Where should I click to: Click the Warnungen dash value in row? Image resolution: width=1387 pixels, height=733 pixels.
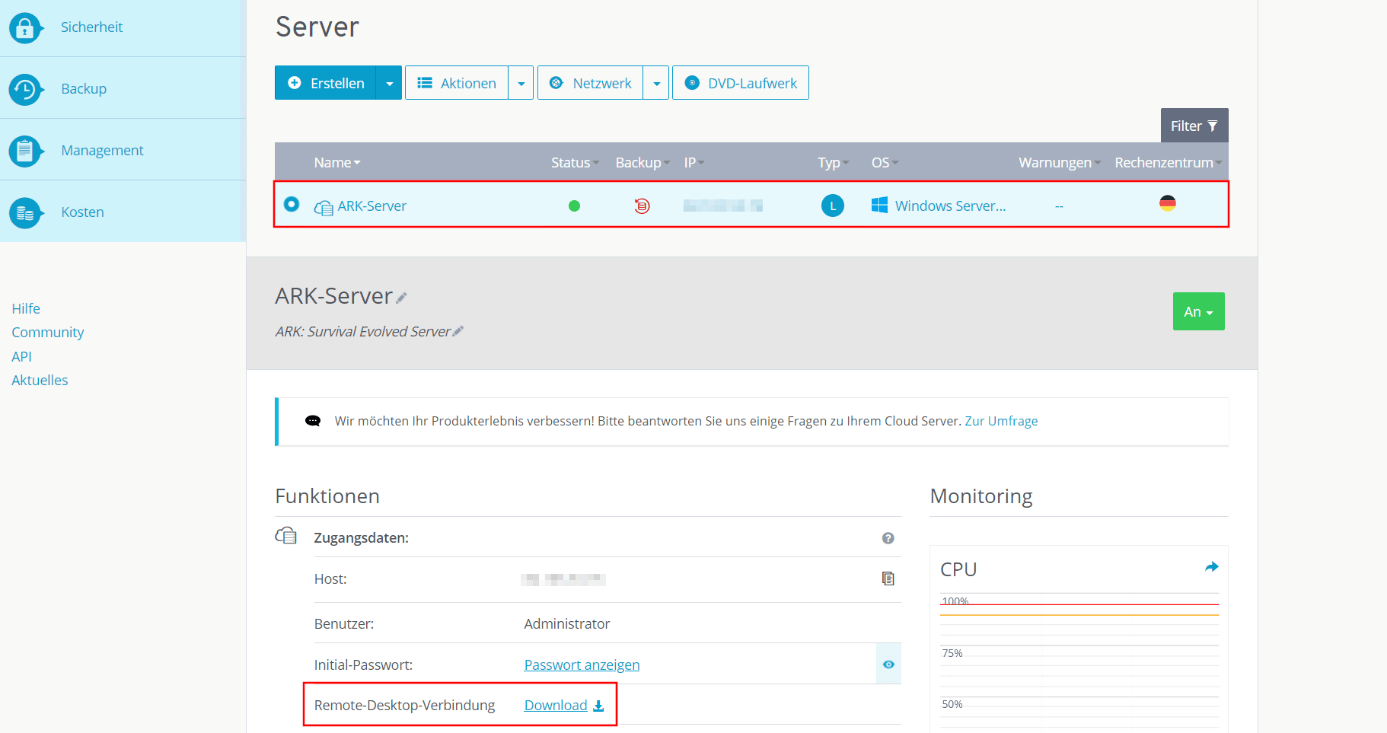coord(1059,206)
